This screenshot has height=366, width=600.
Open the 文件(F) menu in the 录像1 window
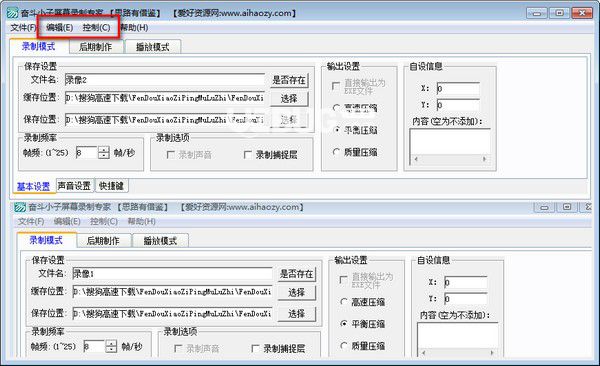(x=31, y=221)
